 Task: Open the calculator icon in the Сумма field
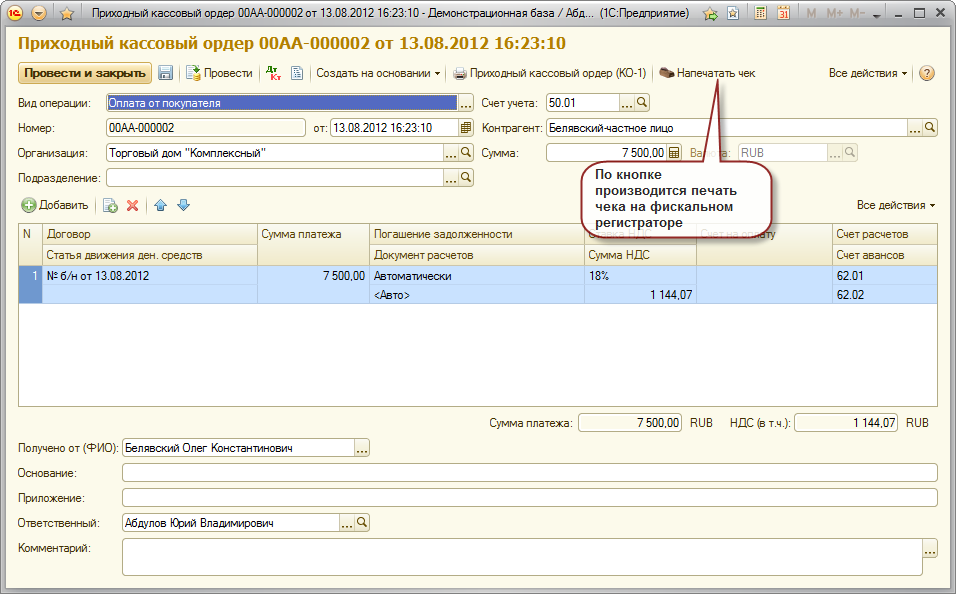tap(674, 153)
